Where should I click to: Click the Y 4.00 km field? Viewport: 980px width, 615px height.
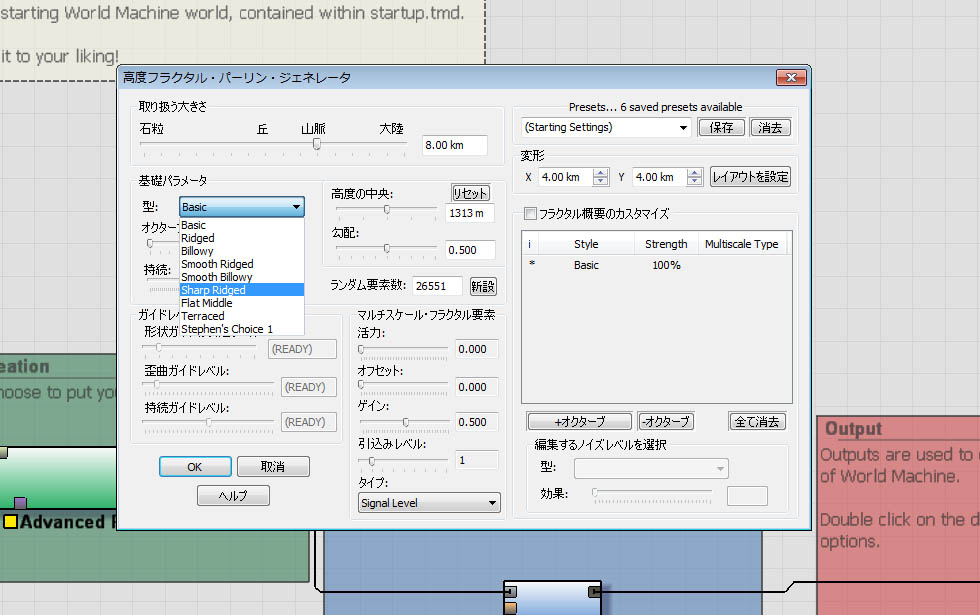pyautogui.click(x=660, y=177)
